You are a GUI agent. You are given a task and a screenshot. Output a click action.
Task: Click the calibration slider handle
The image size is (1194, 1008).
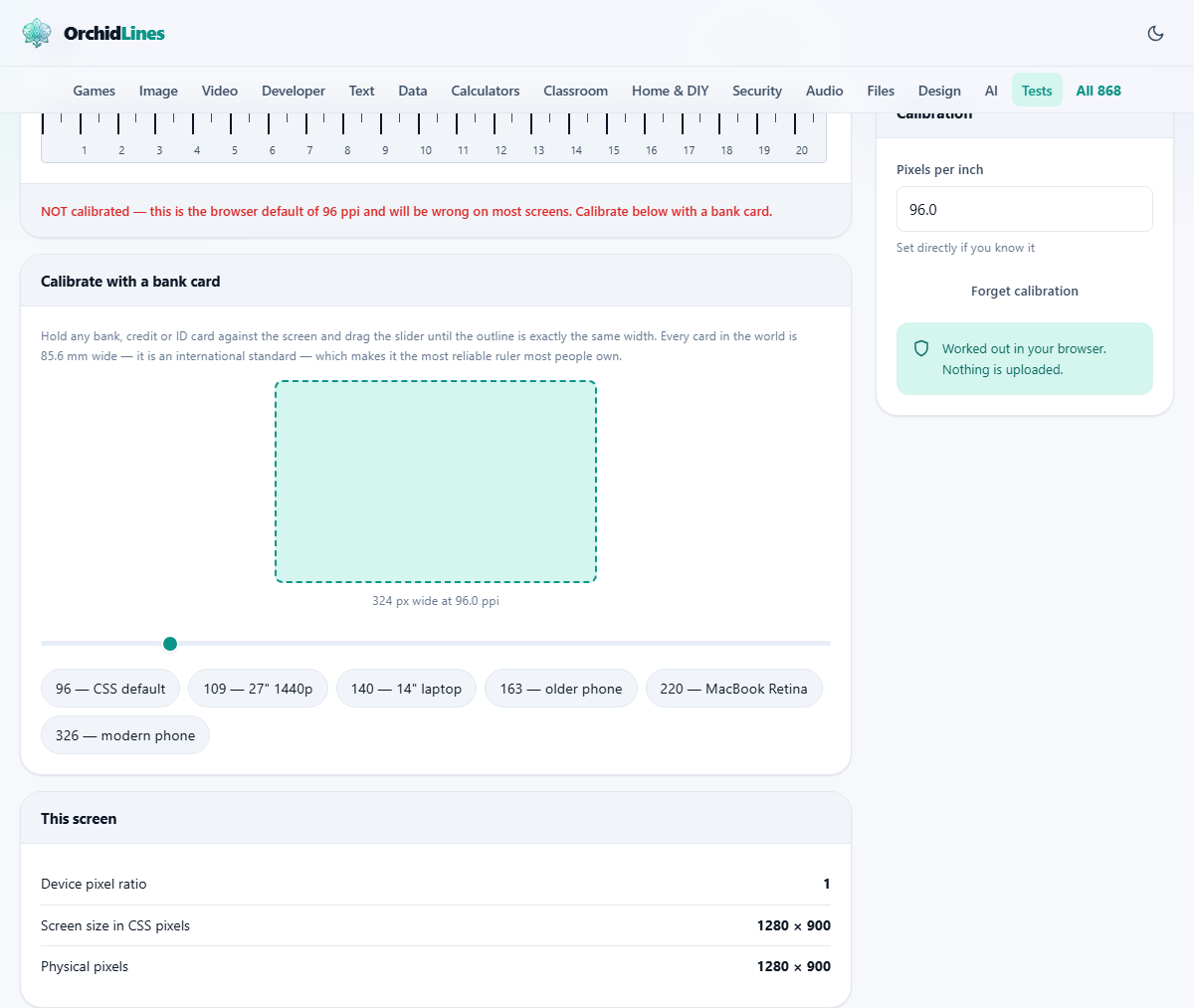(170, 644)
